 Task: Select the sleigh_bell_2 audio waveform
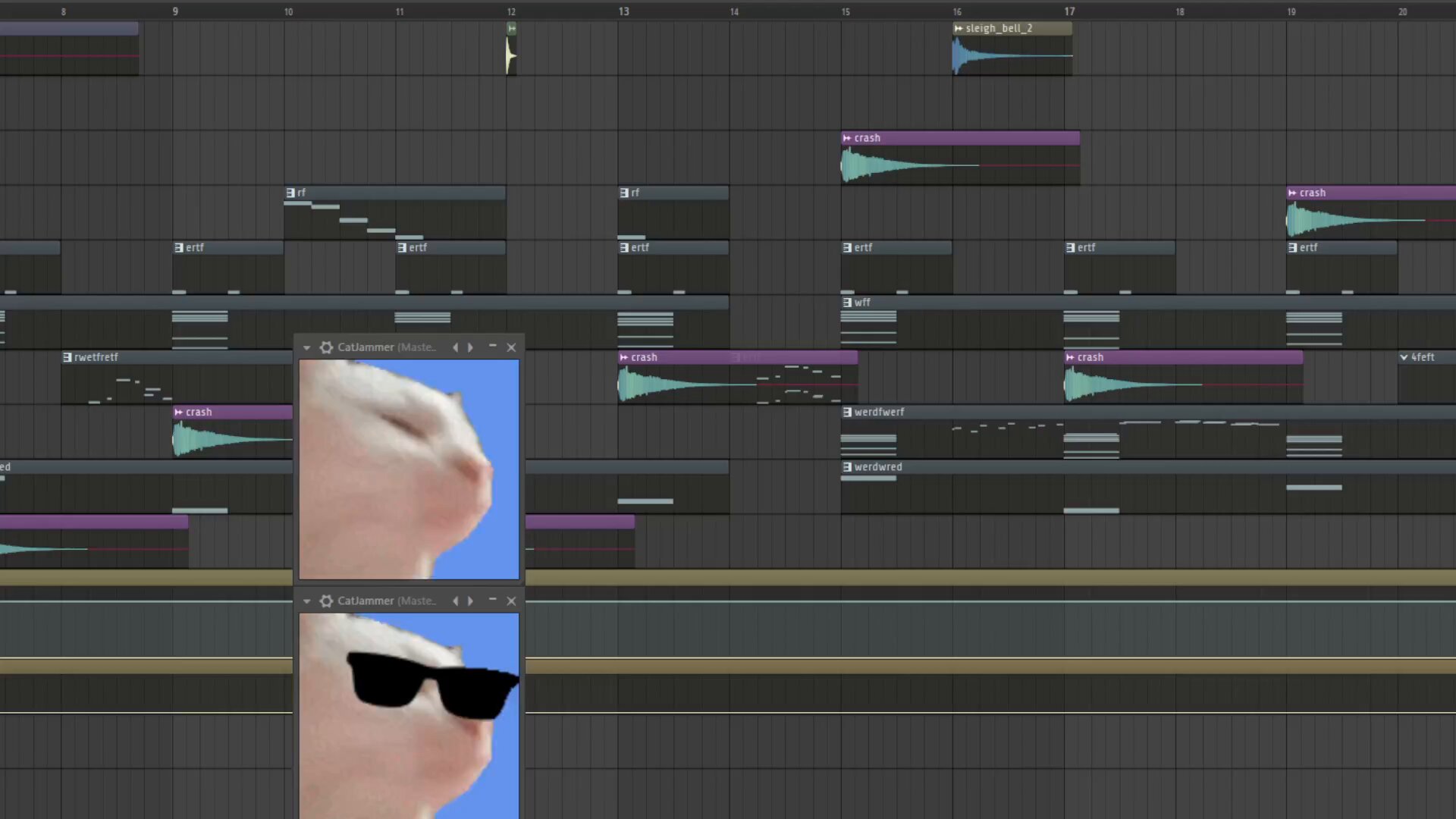(1012, 55)
